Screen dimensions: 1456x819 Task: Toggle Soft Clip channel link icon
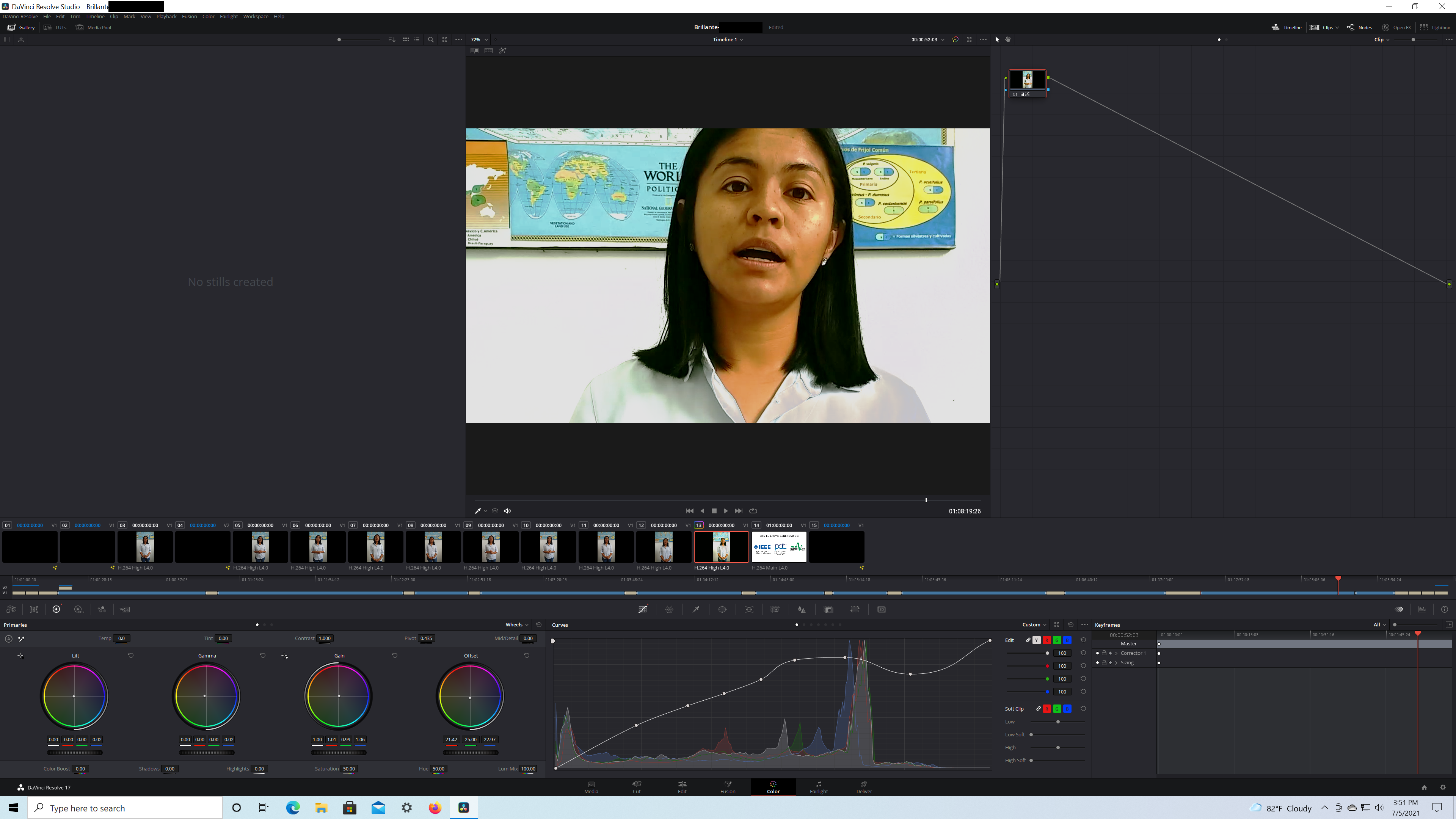(x=1038, y=709)
